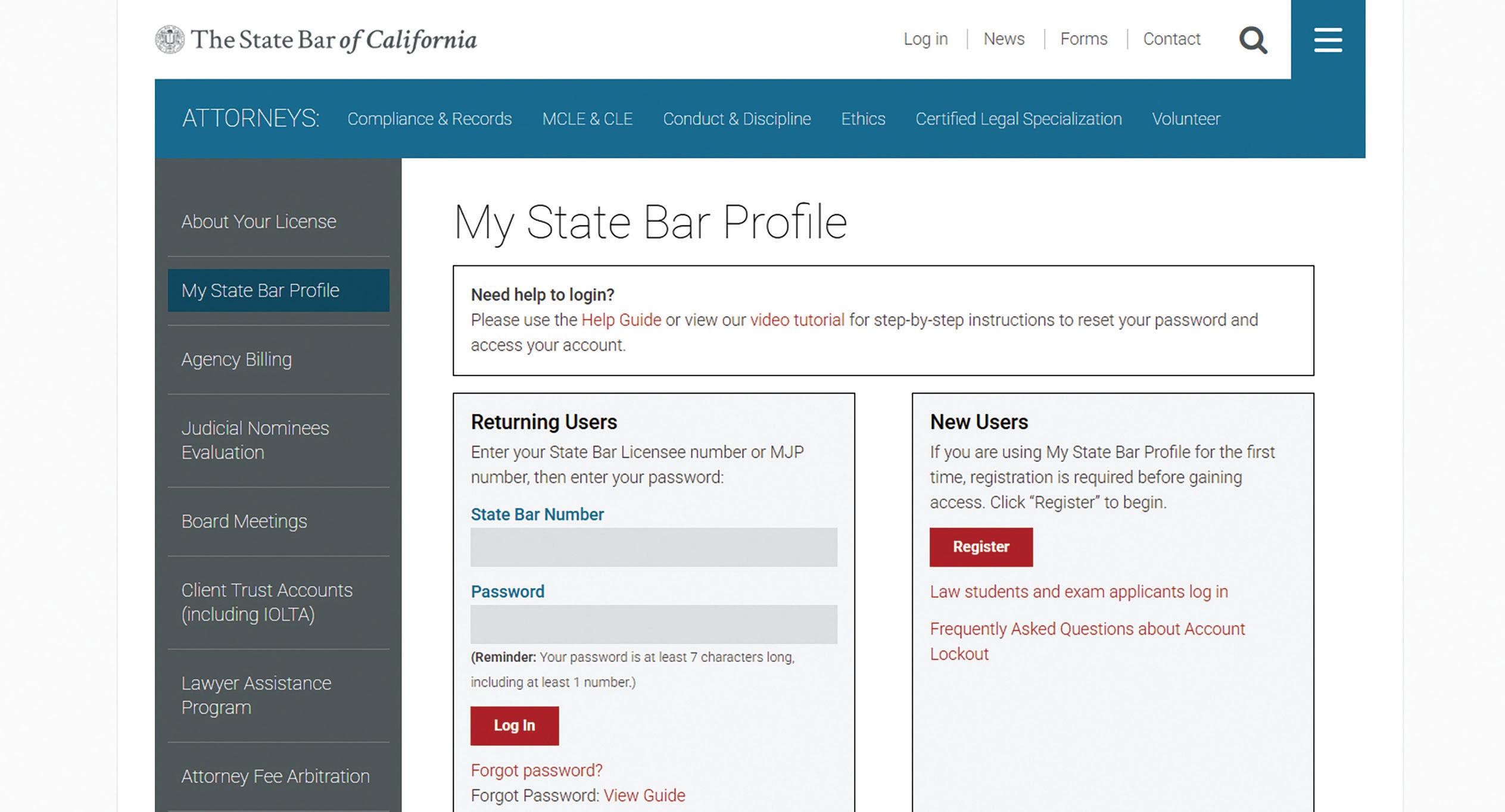Viewport: 1505px width, 812px height.
Task: Click the State Bar seal logo
Action: [170, 39]
